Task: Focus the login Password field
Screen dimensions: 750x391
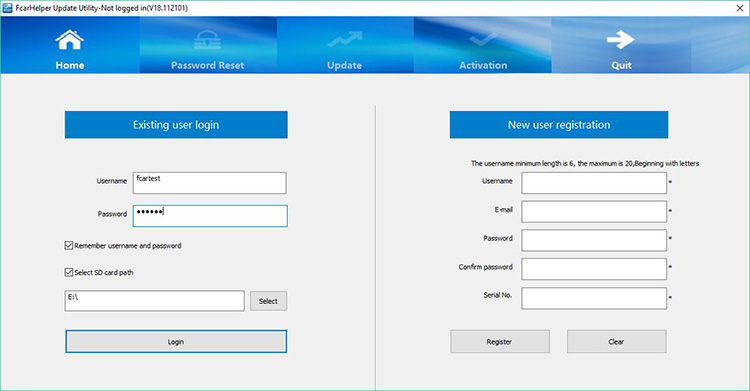Action: [210, 216]
